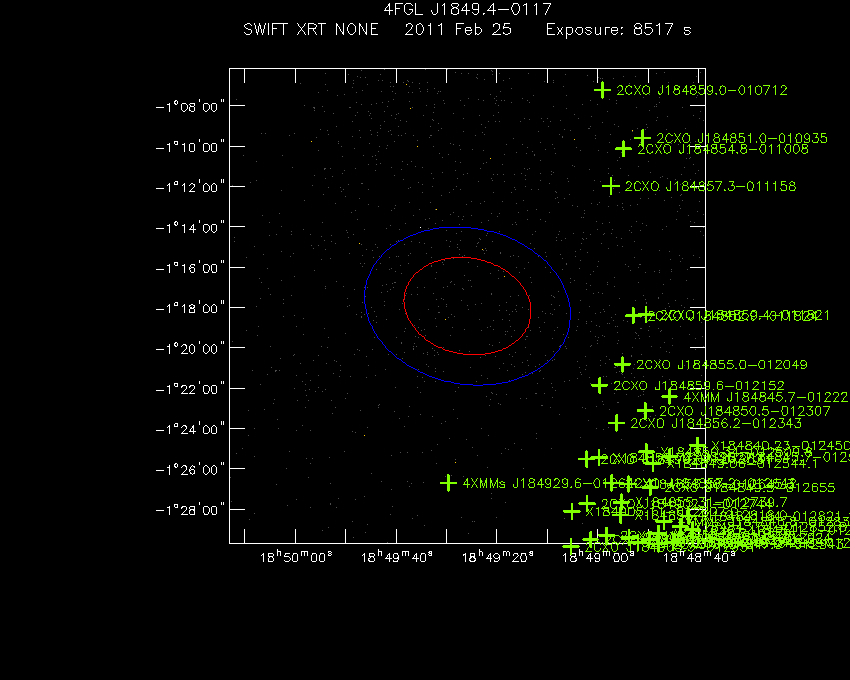
Task: Click the source label 2CXO J184859.0-010712
Action: click(702, 90)
